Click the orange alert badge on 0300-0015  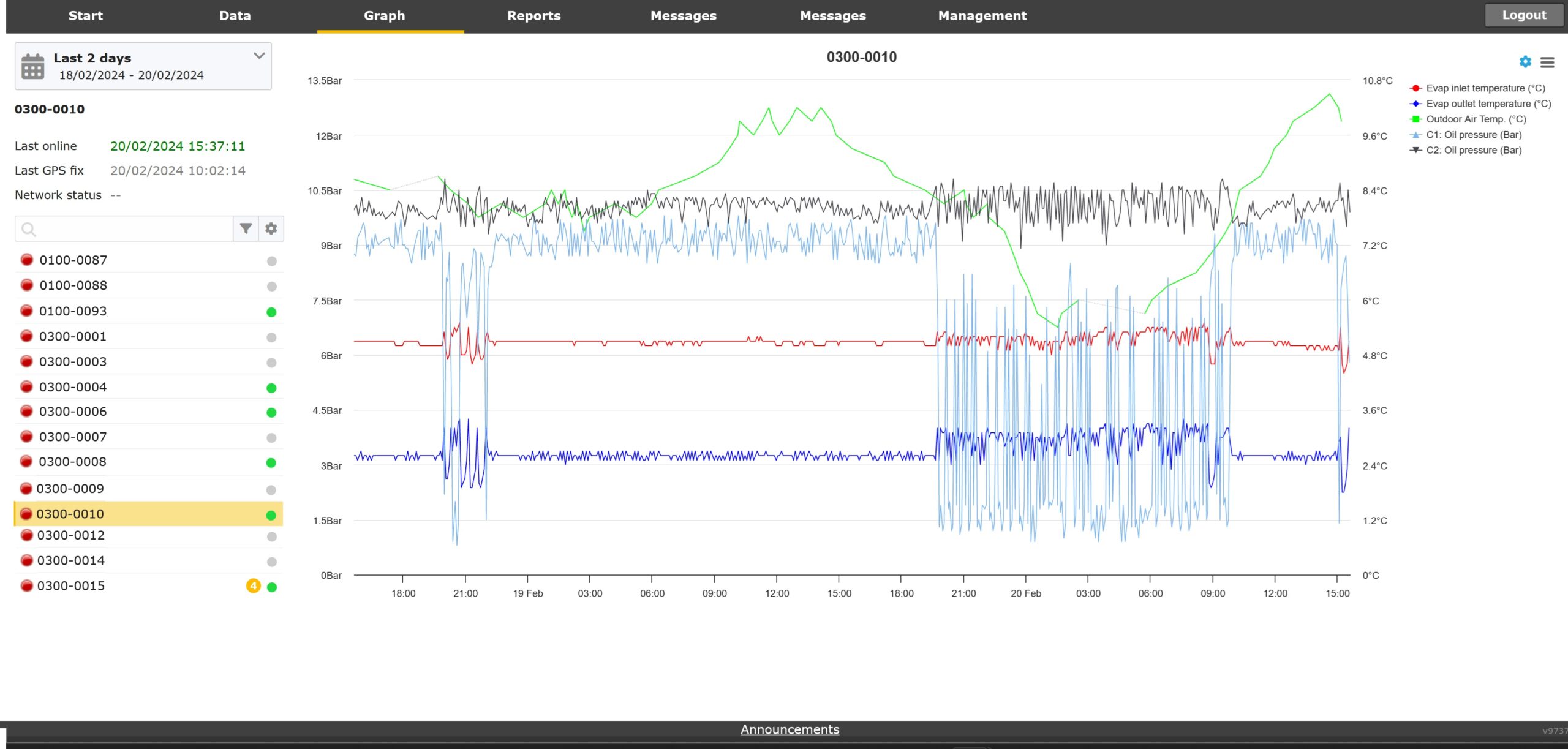[x=253, y=585]
